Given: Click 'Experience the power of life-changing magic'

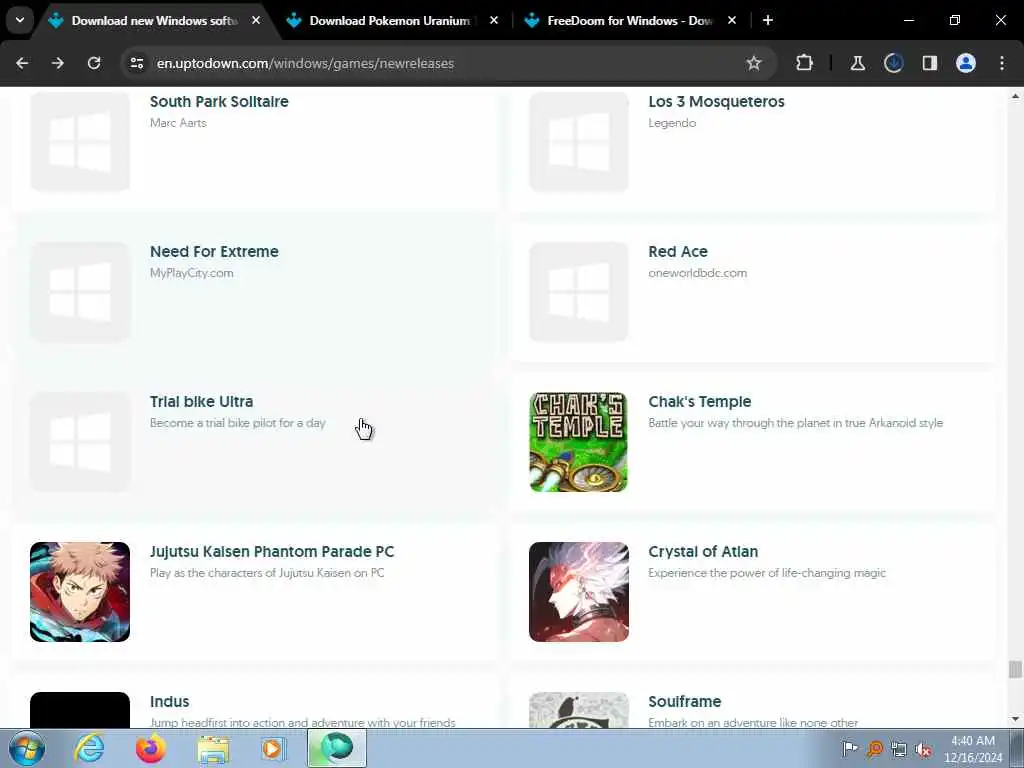Looking at the screenshot, I should pyautogui.click(x=767, y=573).
